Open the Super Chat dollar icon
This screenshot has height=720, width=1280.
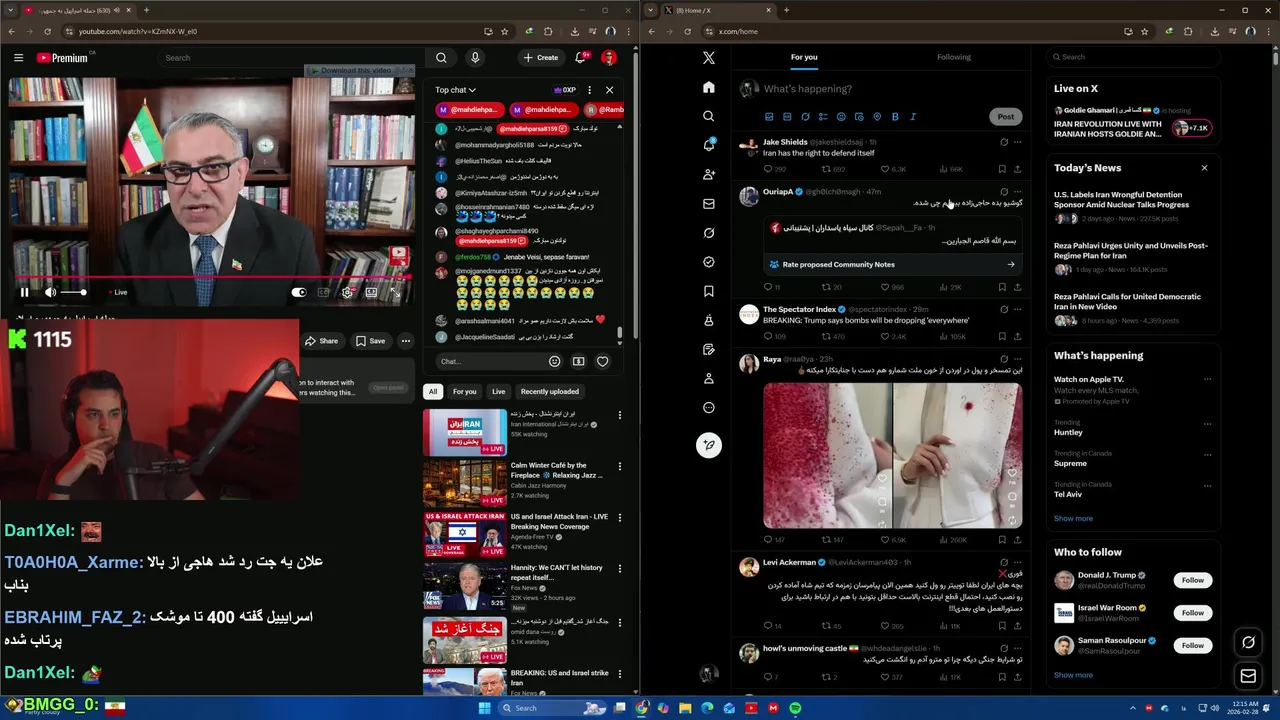(x=578, y=361)
